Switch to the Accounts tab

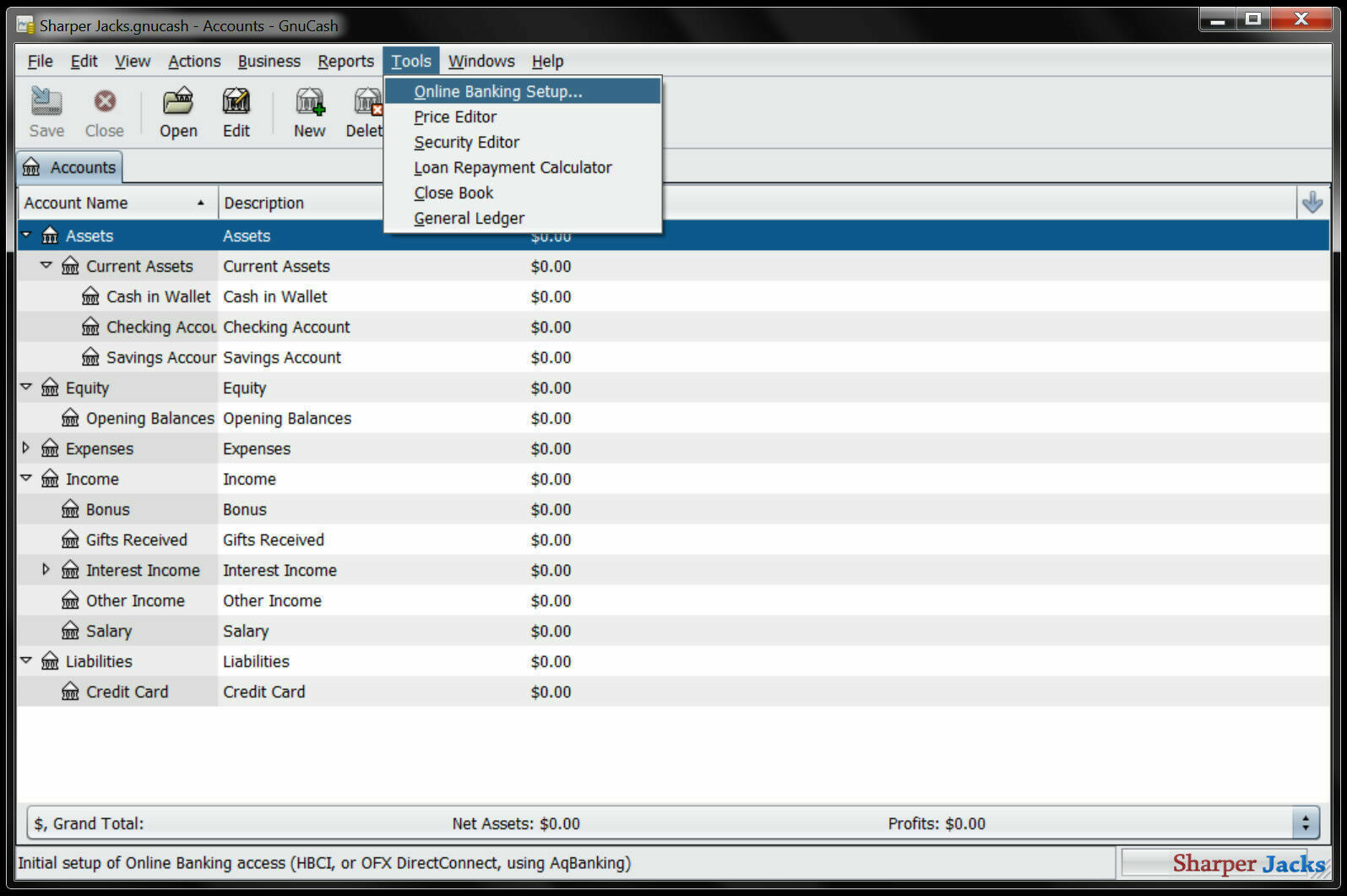(x=70, y=167)
